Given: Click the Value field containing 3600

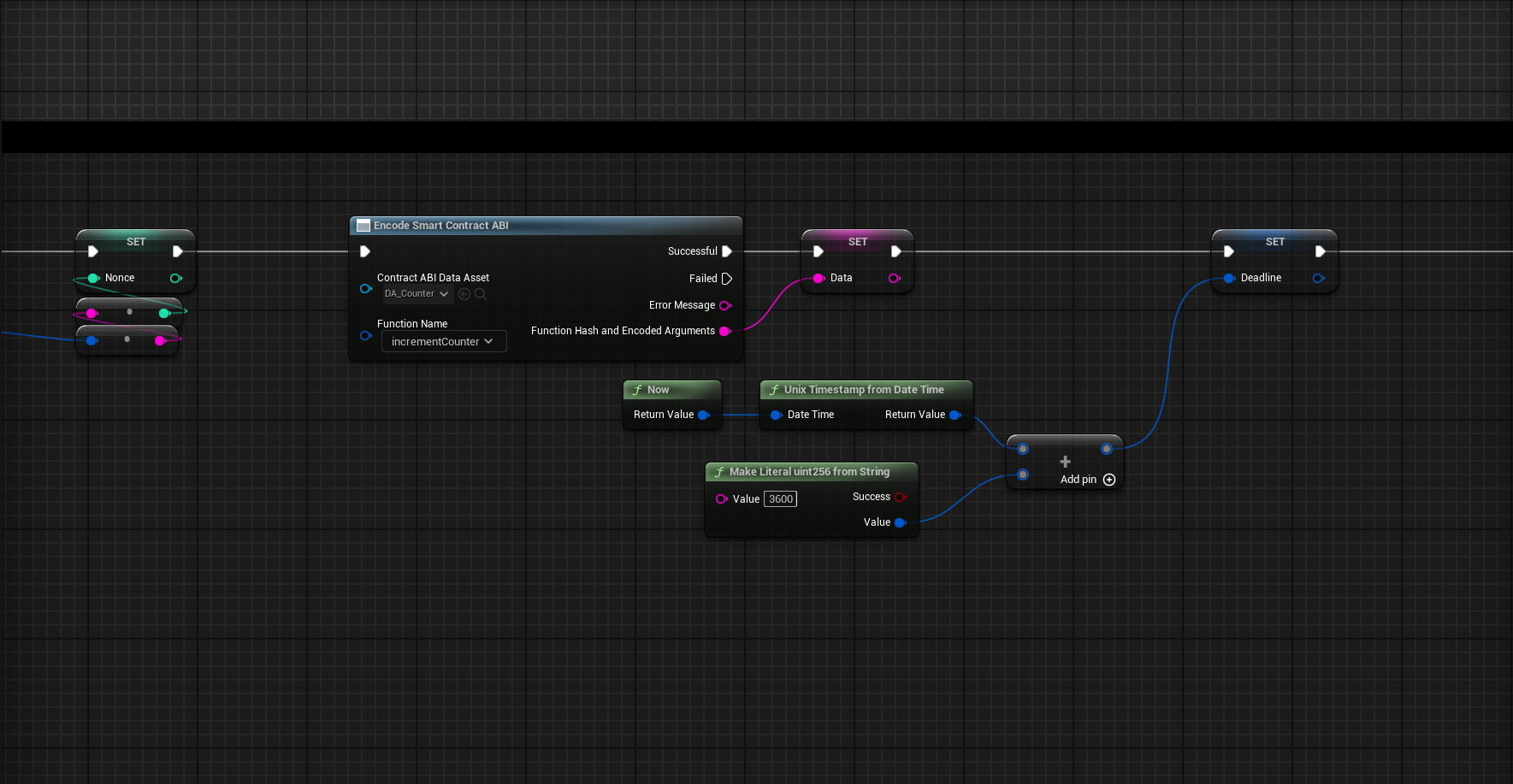Looking at the screenshot, I should (780, 499).
